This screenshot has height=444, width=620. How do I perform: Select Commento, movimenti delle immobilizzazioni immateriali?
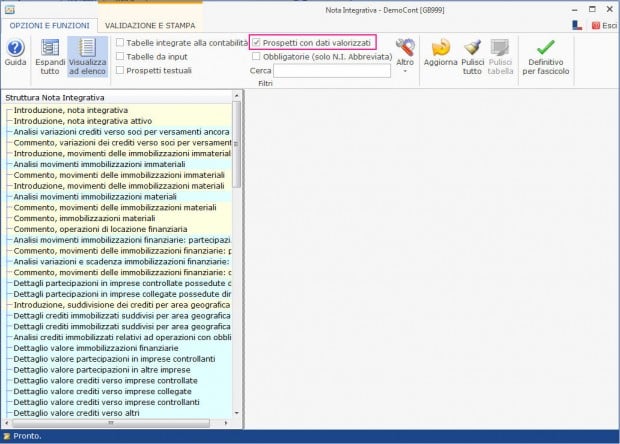(119, 175)
